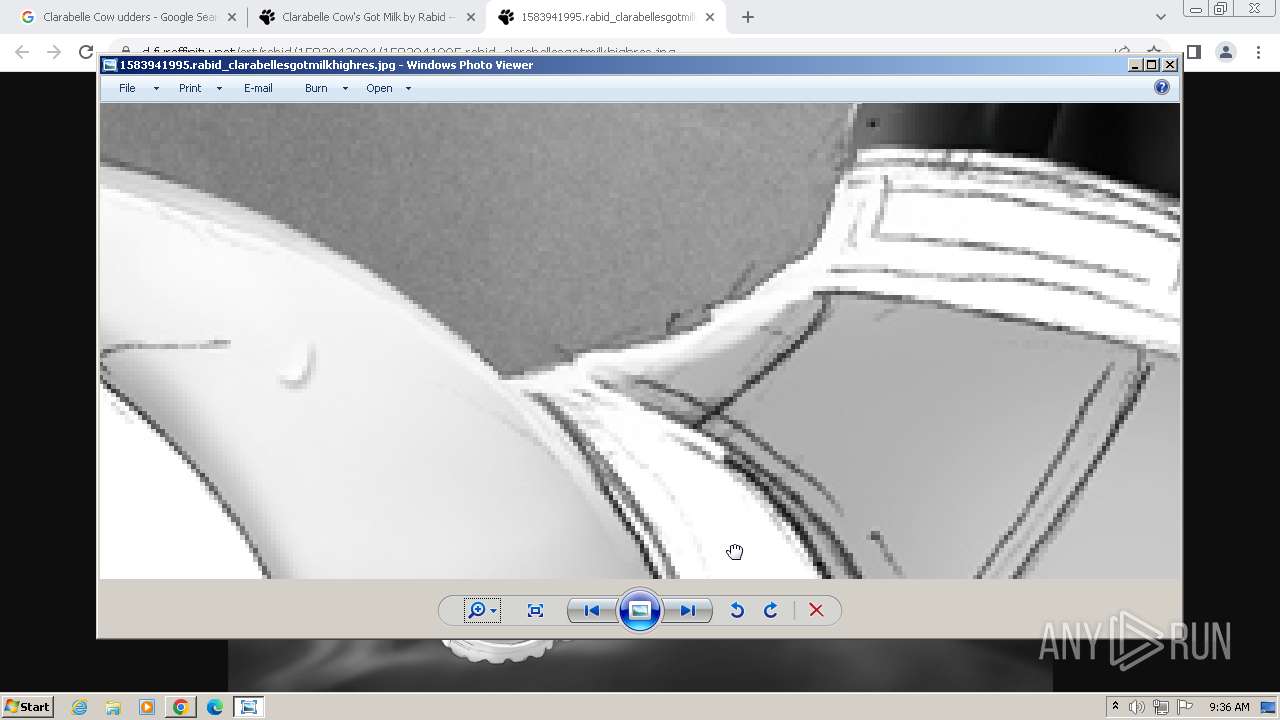This screenshot has height=720, width=1280.
Task: Open the File menu
Action: click(127, 88)
